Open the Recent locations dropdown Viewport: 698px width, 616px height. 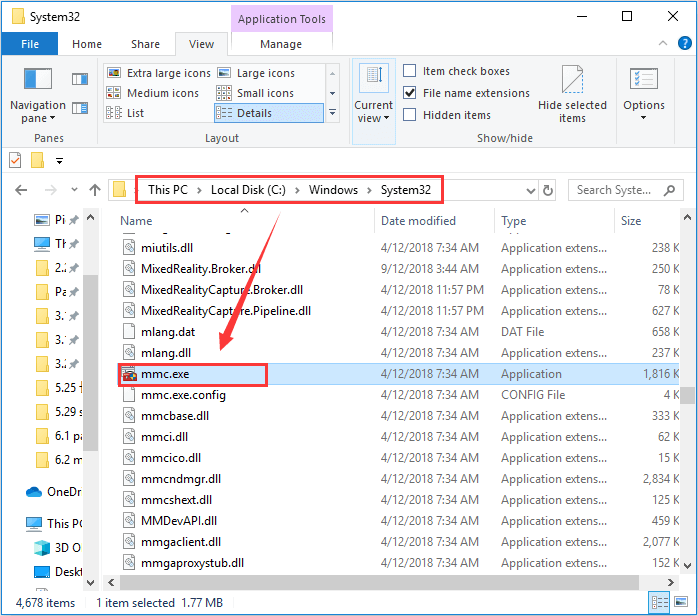(74, 190)
